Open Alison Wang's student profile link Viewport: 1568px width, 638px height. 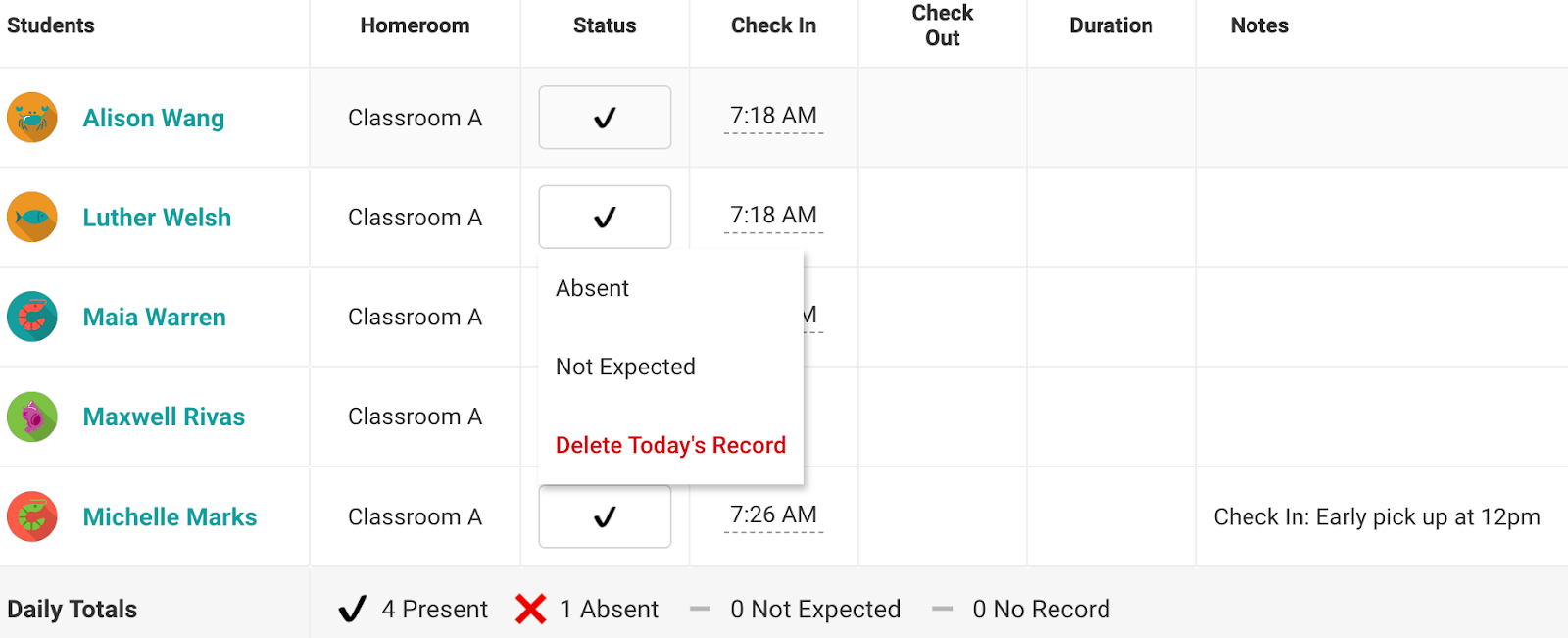(154, 118)
